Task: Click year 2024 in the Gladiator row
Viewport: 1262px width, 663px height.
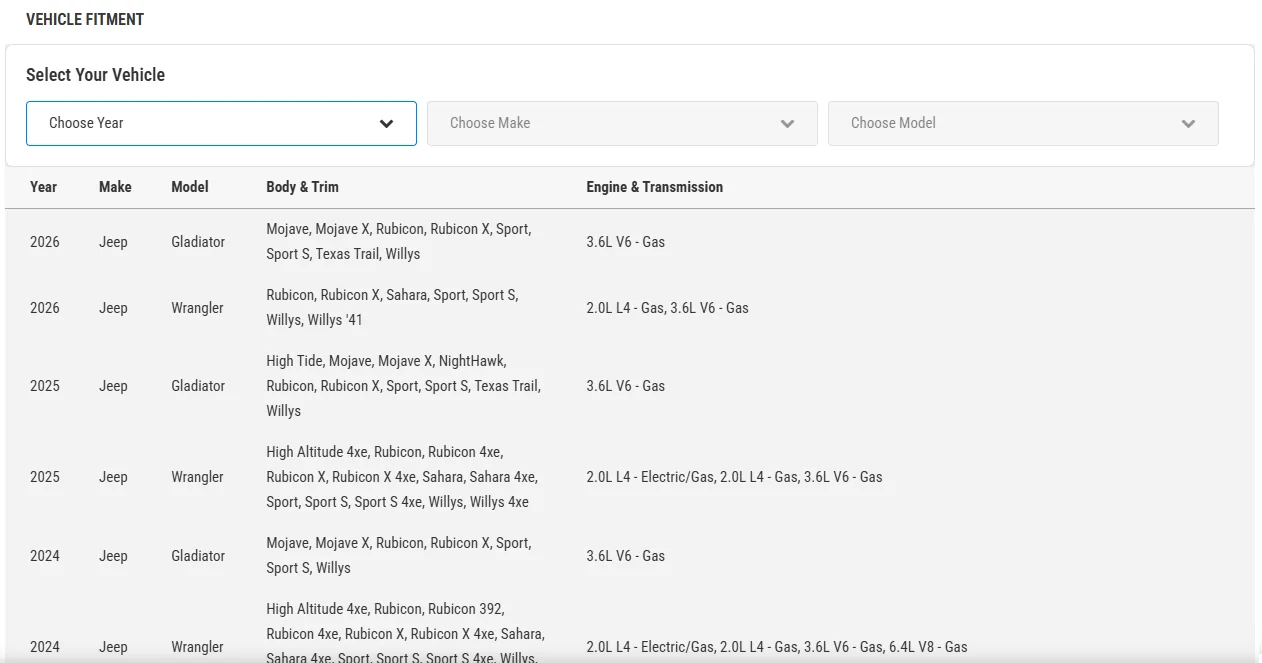Action: (x=45, y=556)
